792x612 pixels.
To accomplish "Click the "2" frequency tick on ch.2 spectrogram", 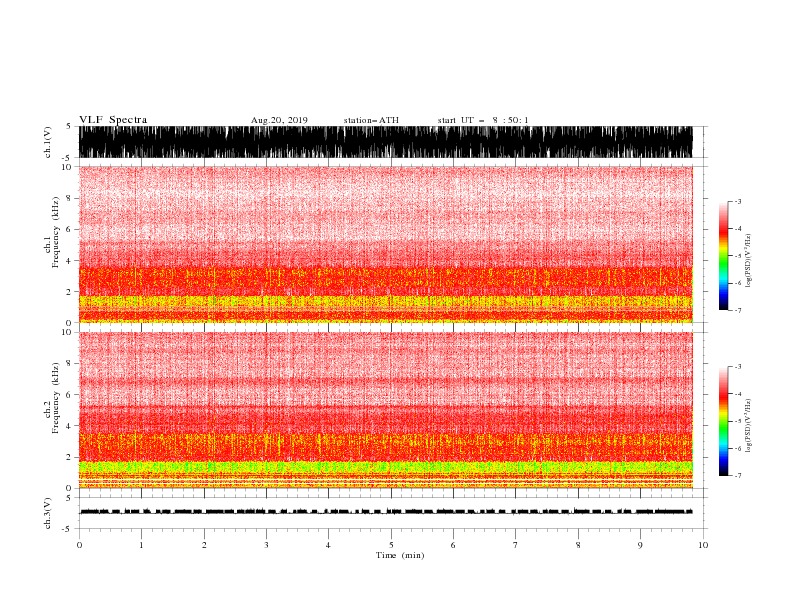I will (70, 457).
